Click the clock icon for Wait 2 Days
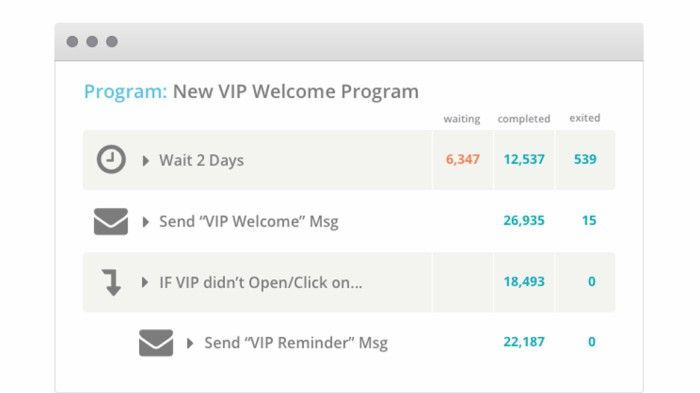 [x=111, y=159]
